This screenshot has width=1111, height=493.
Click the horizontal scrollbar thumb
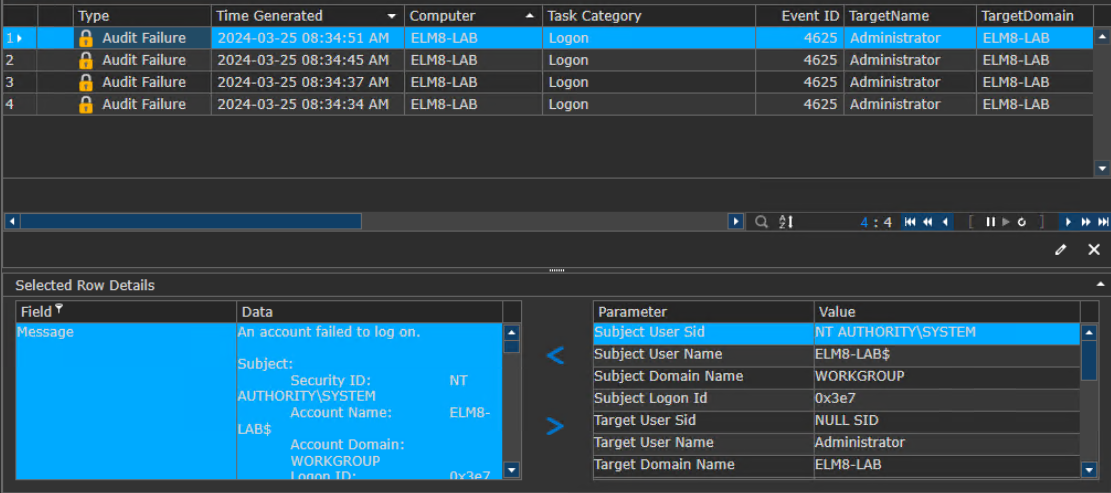tap(191, 222)
